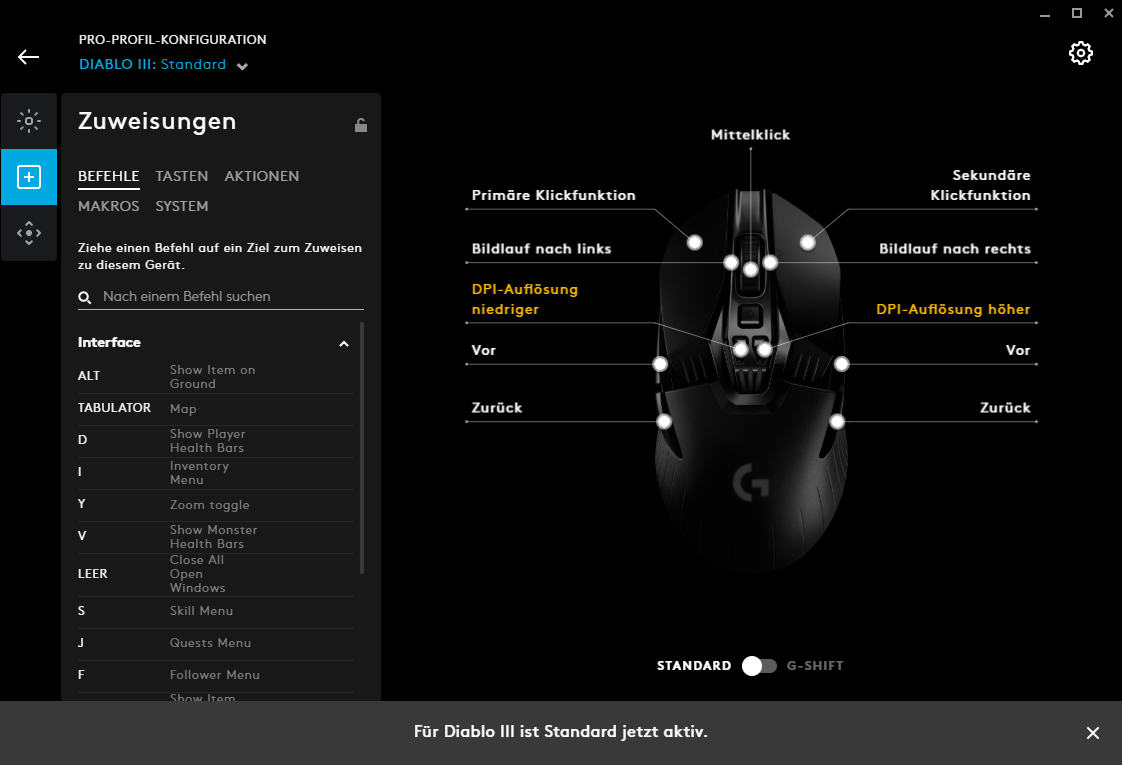1122x765 pixels.
Task: Select the Bildlauf nach links assignment
Action: 541,249
